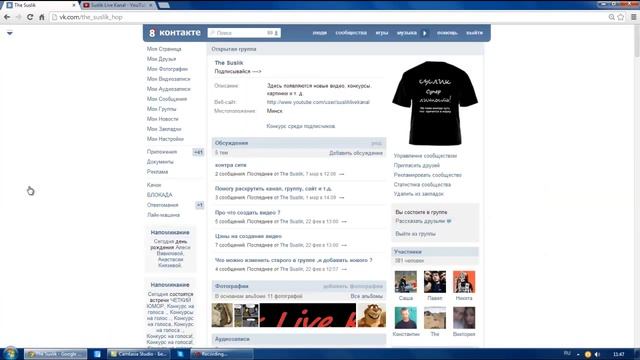640x360 pixels.
Task: Click the small dropdown arrow at top left of page
Action: (x=10, y=33)
